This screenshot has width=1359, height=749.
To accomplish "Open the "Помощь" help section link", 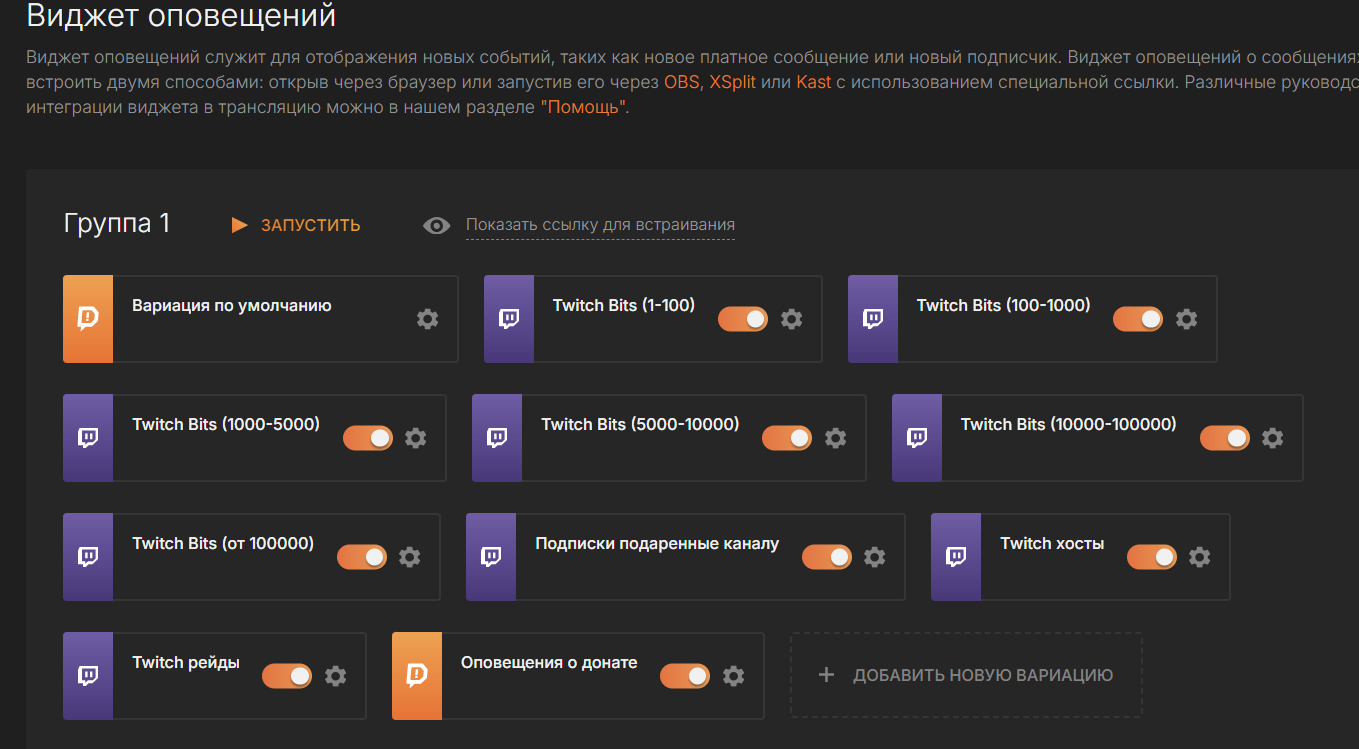I will tap(583, 108).
